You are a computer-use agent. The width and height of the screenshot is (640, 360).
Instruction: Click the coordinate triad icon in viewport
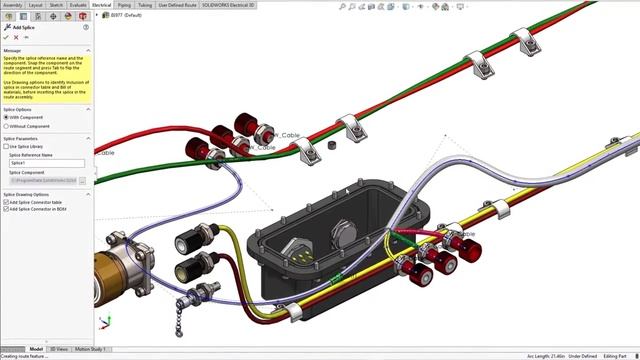click(x=105, y=322)
